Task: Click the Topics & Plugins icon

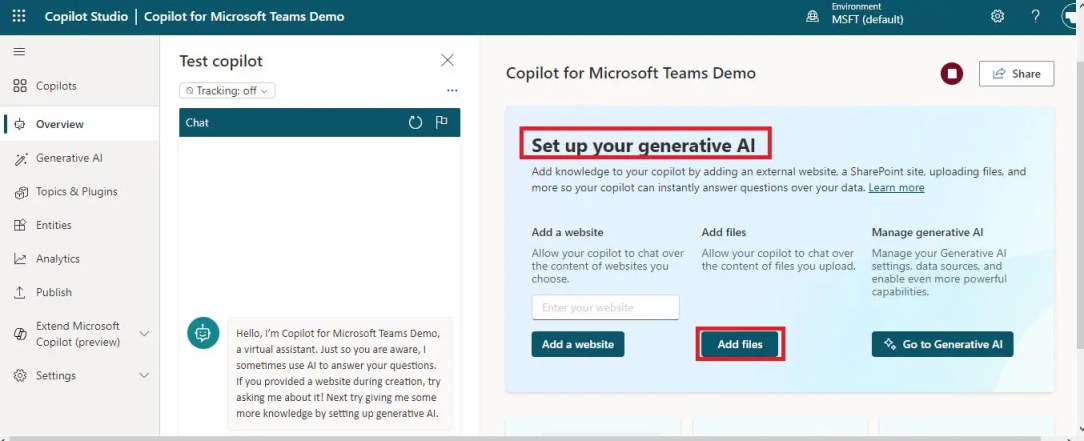Action: pos(20,192)
